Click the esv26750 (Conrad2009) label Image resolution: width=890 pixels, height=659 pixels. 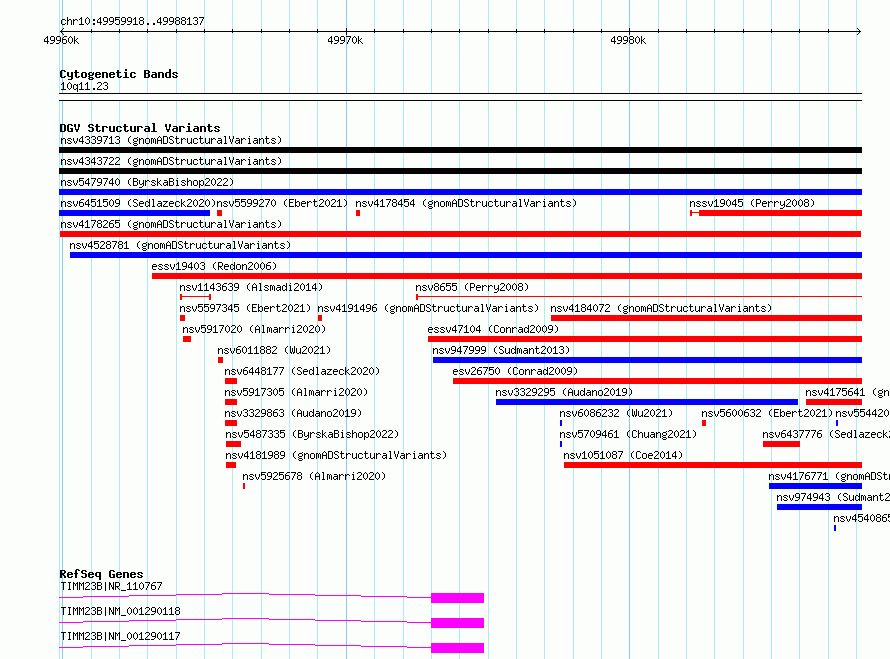pos(515,371)
